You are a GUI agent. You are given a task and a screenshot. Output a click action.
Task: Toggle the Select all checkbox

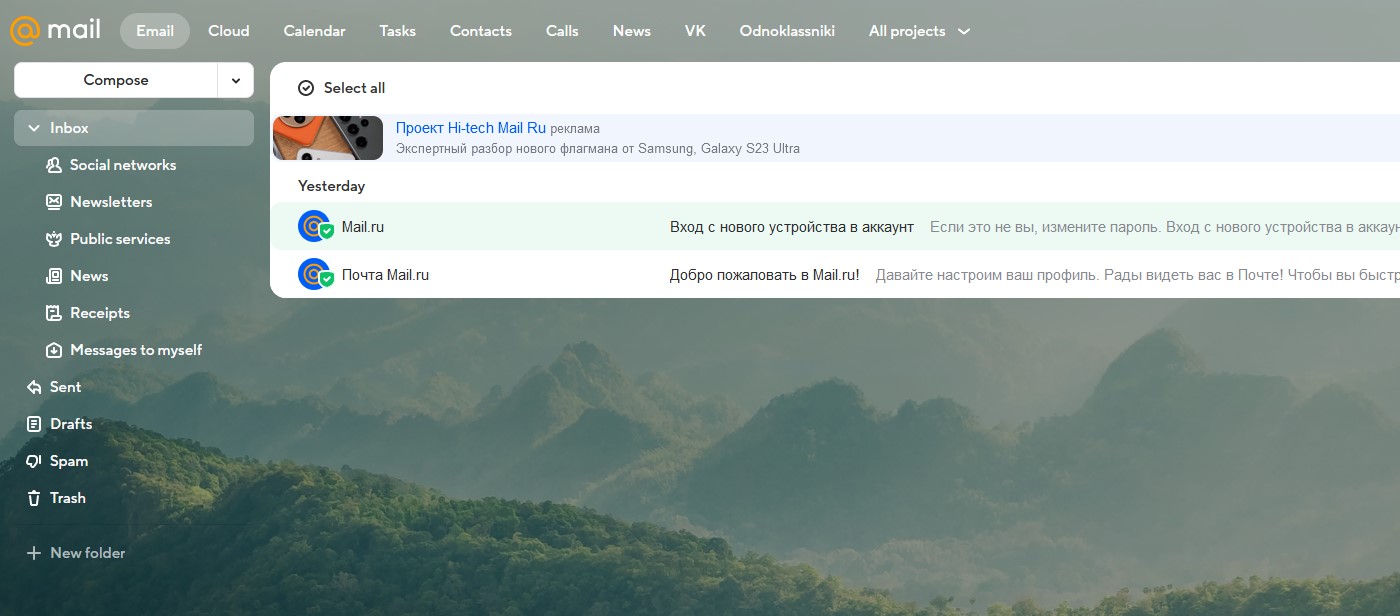point(307,88)
